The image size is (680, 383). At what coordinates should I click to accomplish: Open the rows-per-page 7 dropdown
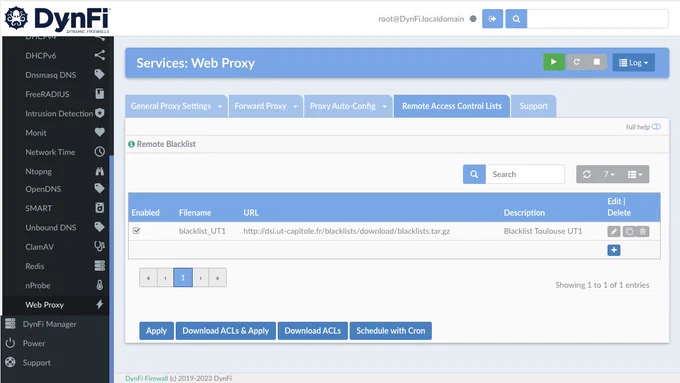609,174
